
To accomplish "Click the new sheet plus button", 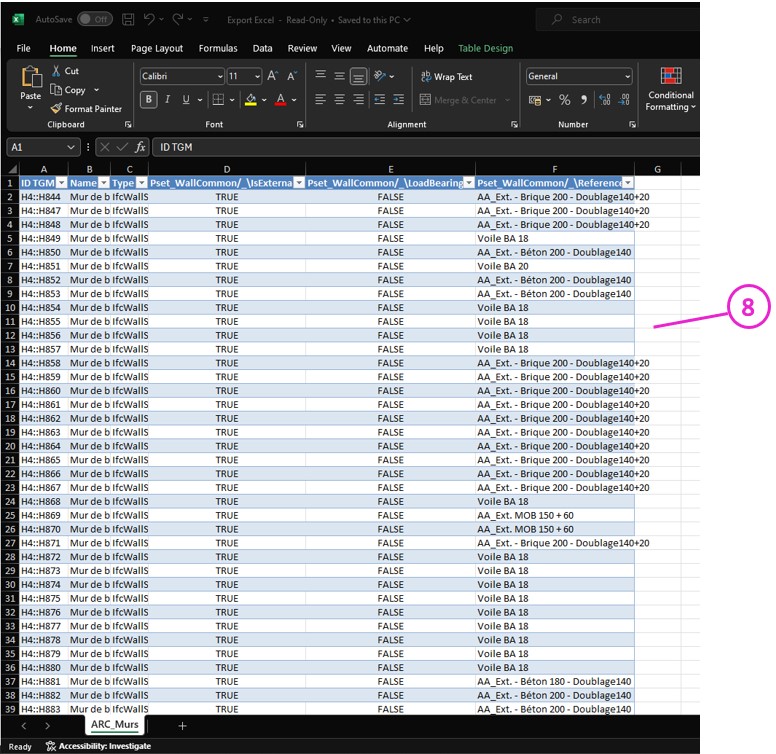I will pos(182,725).
